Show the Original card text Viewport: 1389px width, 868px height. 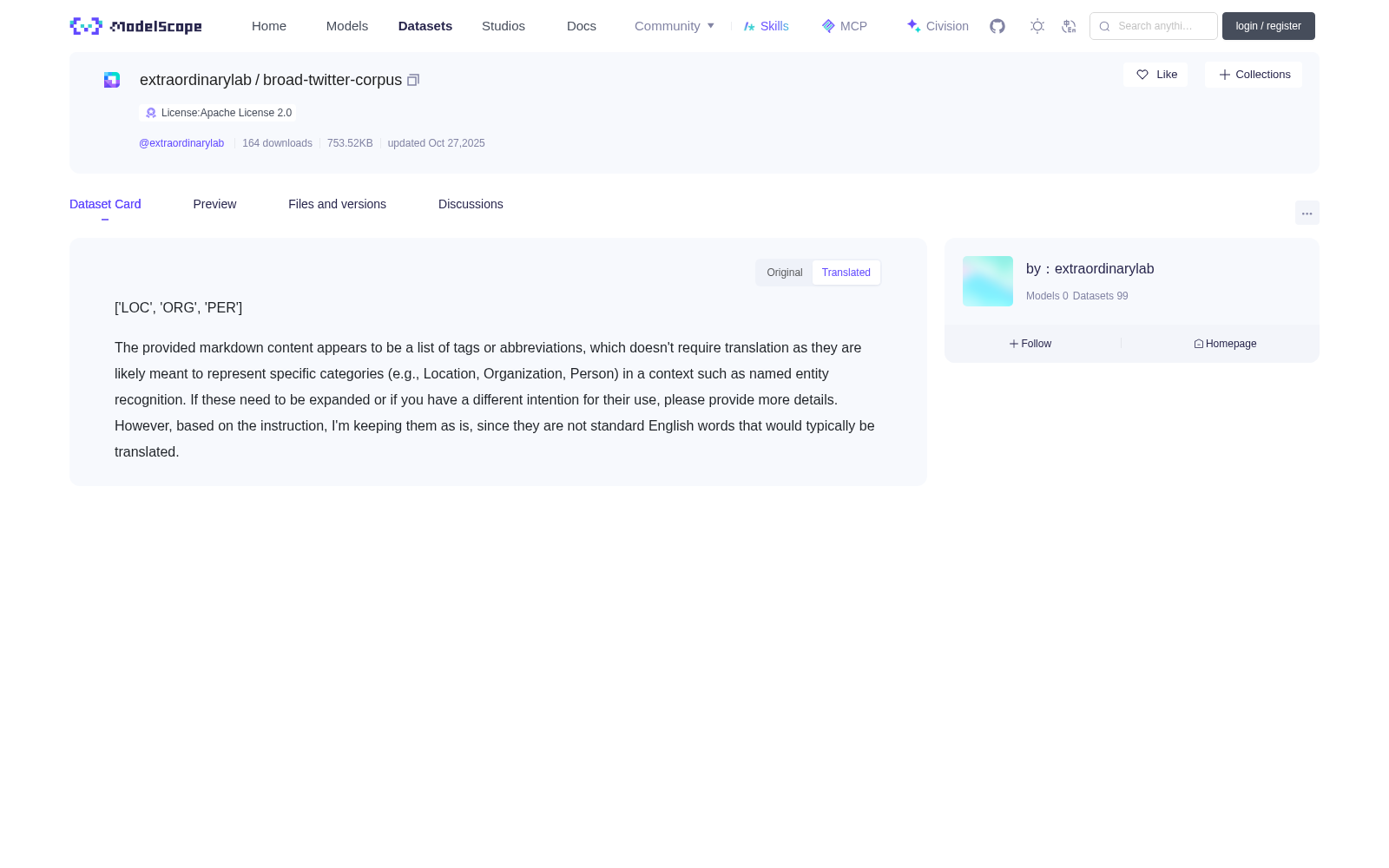785,273
